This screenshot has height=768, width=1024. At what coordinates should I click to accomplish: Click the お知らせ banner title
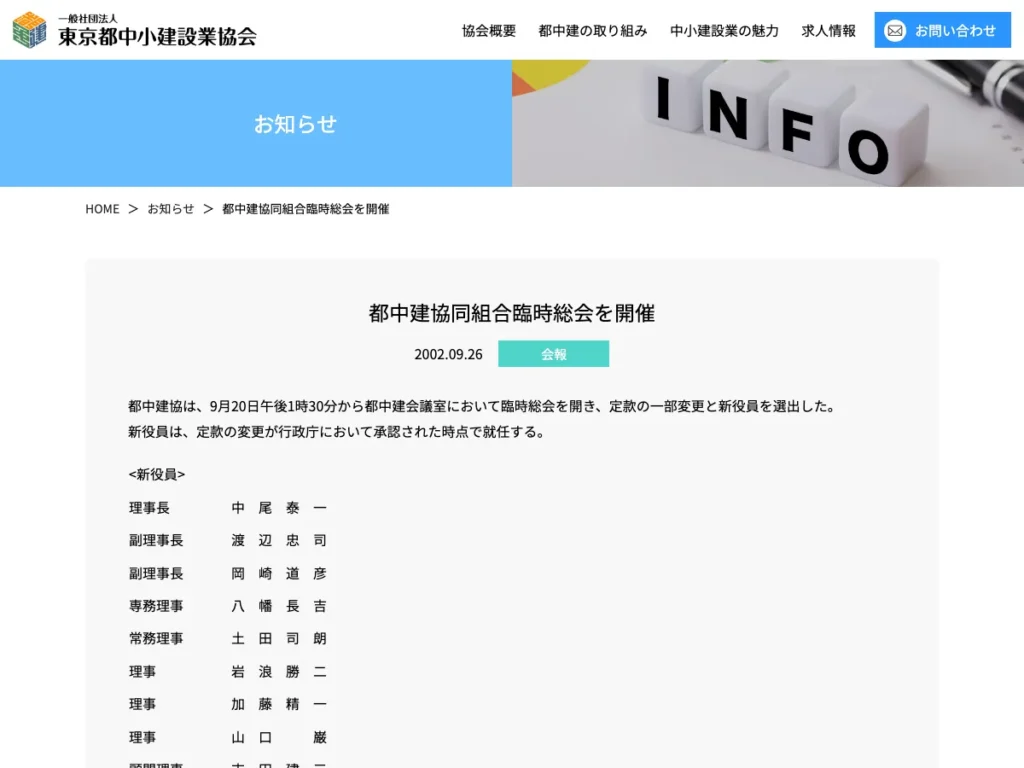point(295,124)
